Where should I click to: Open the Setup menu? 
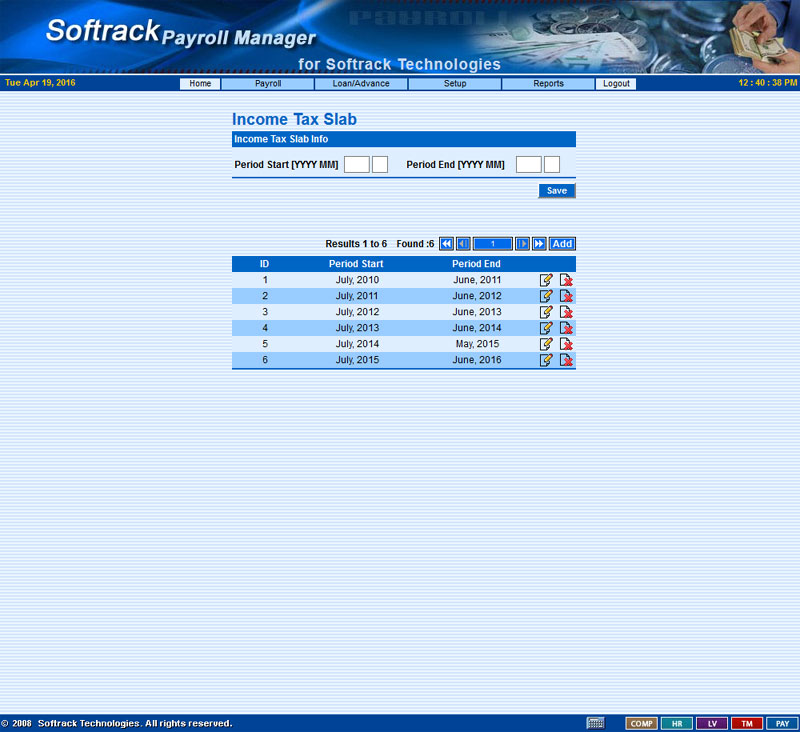(x=455, y=84)
